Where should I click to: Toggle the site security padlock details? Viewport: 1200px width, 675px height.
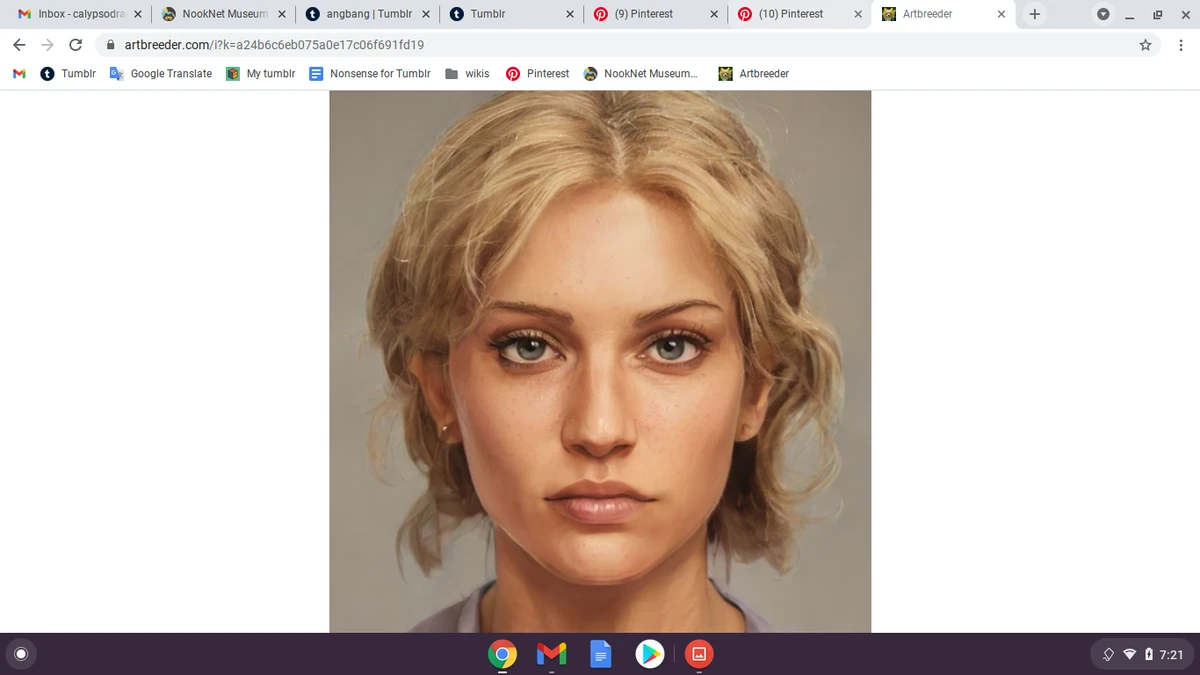click(110, 44)
